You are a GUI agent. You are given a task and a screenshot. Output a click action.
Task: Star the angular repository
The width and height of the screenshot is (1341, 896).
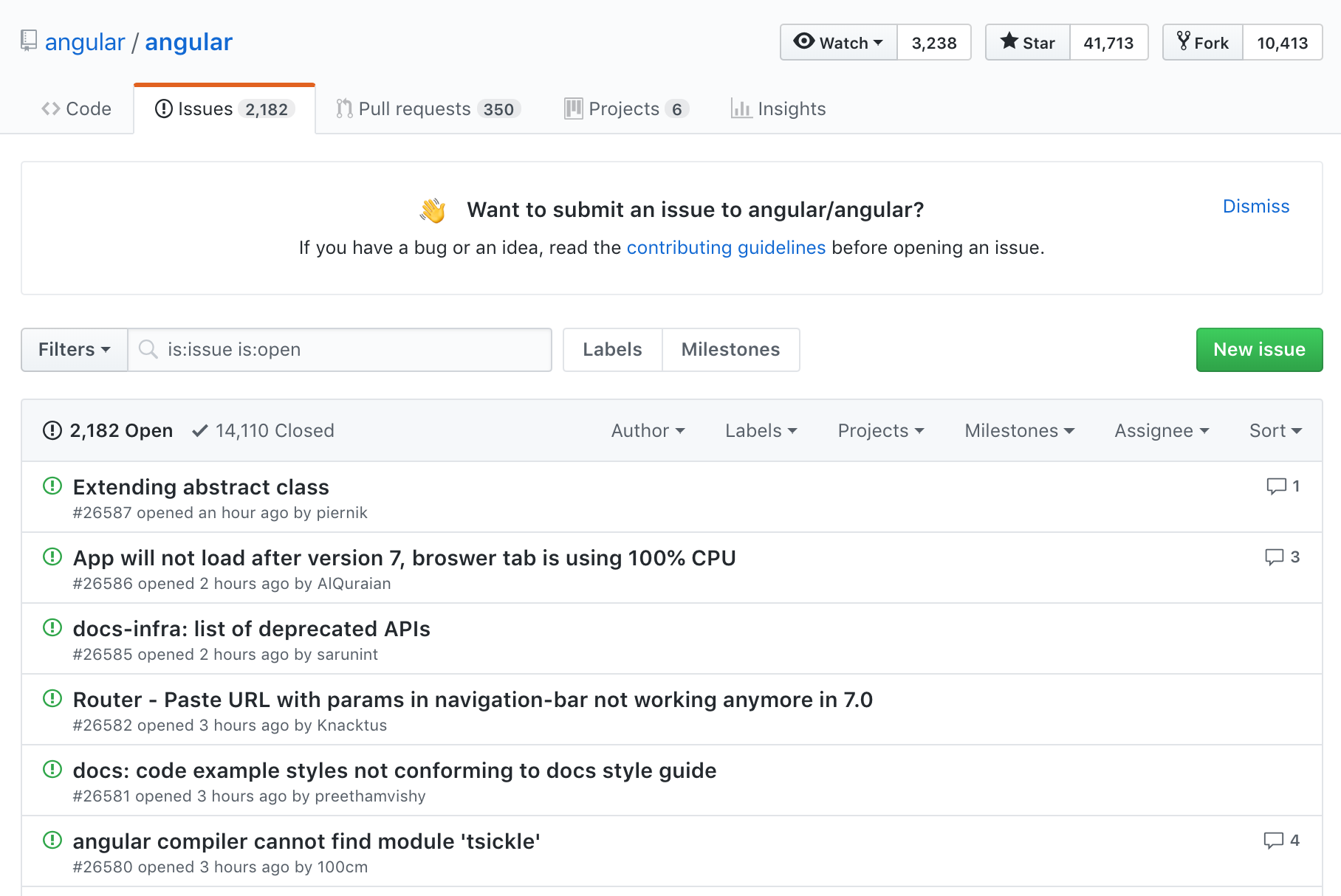click(x=1028, y=42)
